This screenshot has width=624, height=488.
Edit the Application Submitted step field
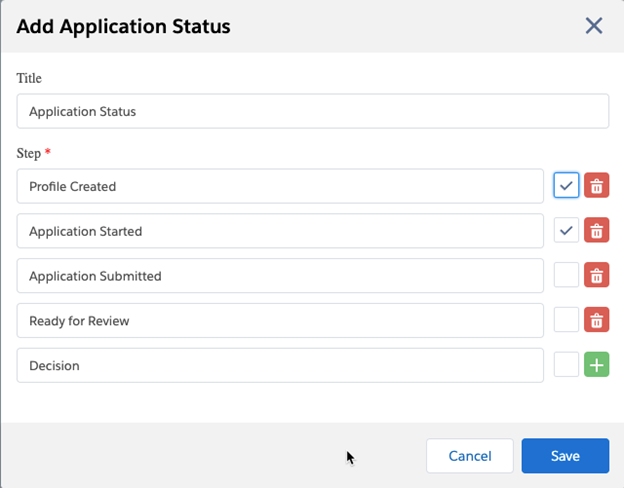pyautogui.click(x=280, y=276)
